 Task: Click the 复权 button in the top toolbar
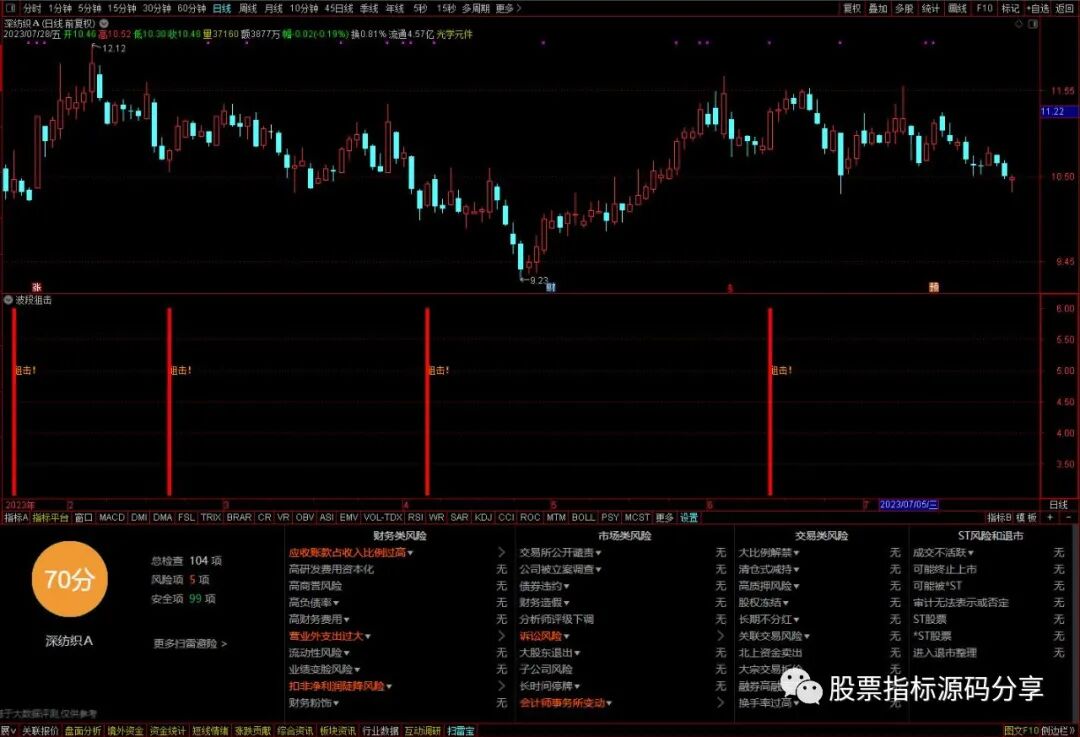(852, 8)
